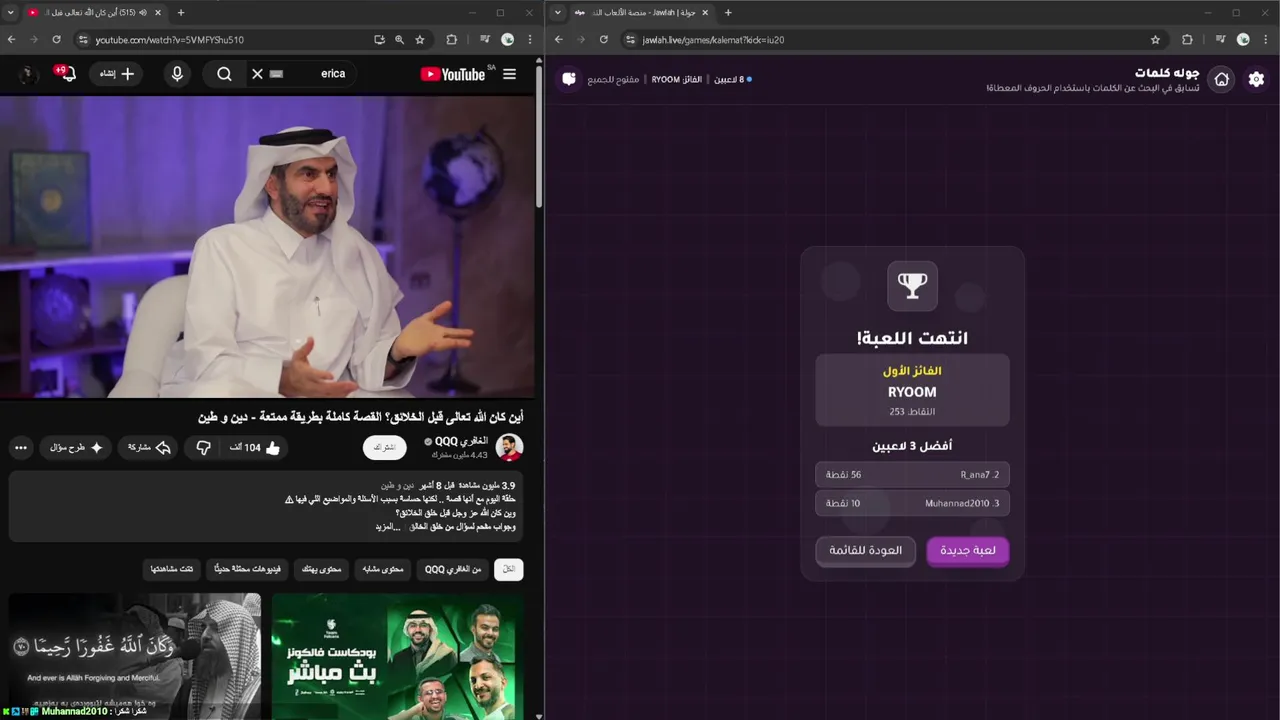1280x720 pixels.
Task: Reload the Jawlah browser page
Action: pyautogui.click(x=603, y=40)
